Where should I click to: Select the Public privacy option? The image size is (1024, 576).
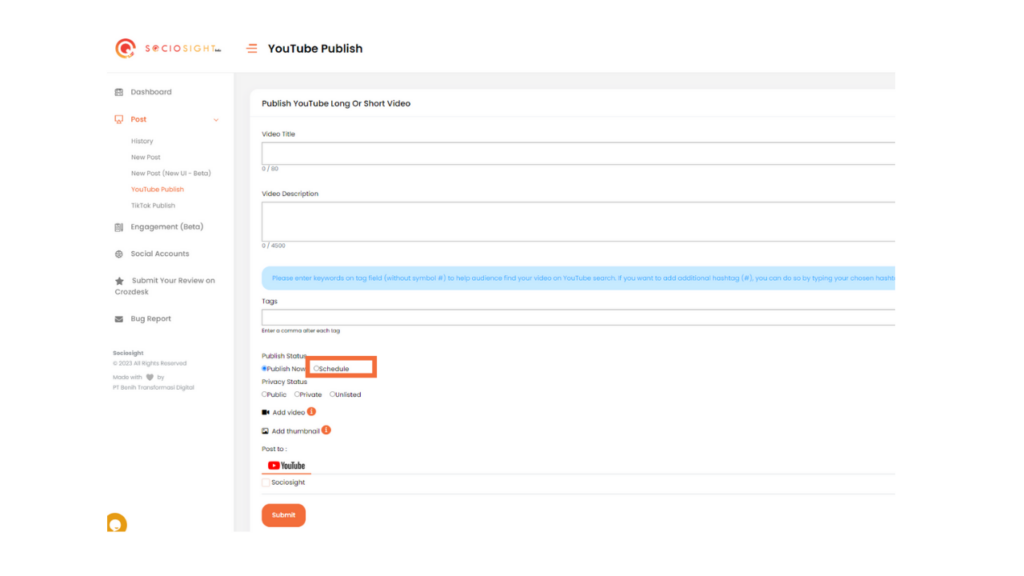coord(264,394)
